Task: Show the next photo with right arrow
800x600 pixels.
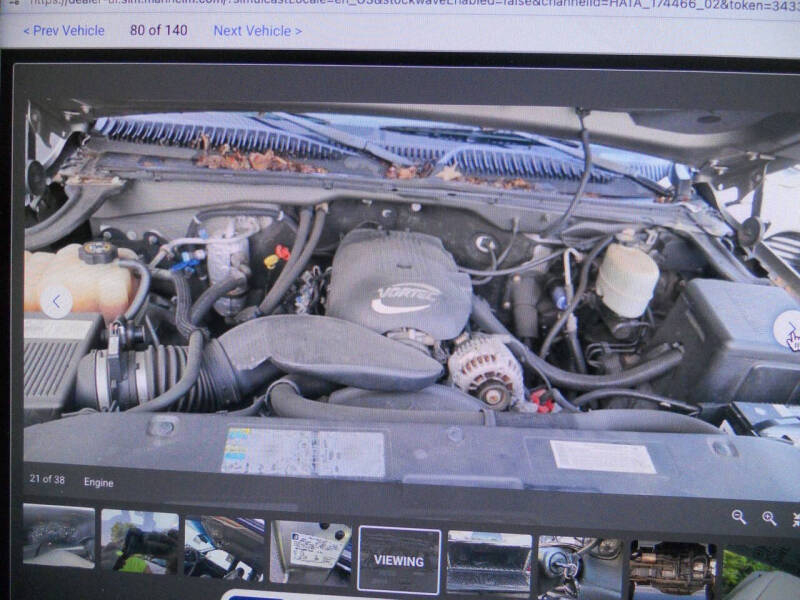Action: pyautogui.click(x=788, y=328)
